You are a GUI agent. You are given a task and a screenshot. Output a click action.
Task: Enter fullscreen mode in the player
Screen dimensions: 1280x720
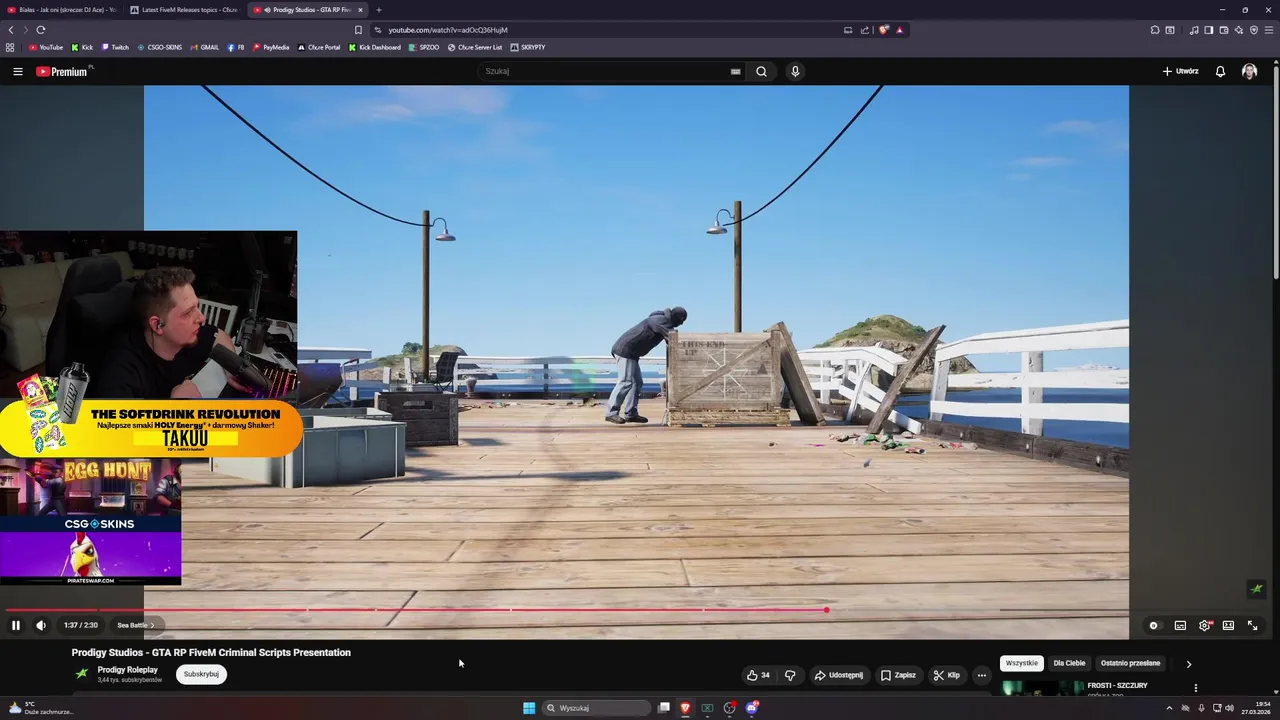(x=1252, y=625)
